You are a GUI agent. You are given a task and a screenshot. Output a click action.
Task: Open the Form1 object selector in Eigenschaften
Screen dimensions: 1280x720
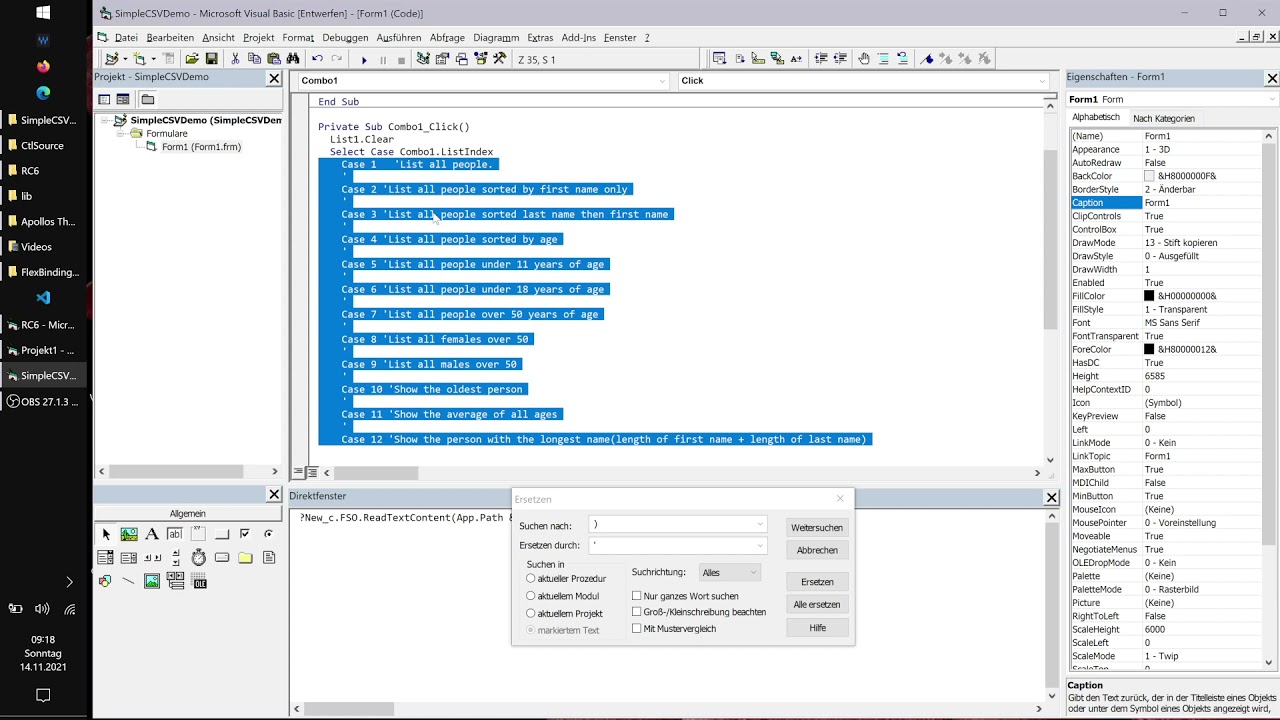click(1272, 100)
